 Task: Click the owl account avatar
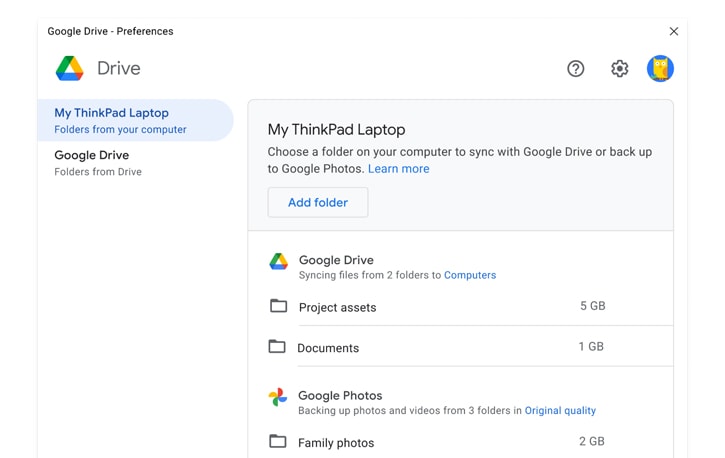(660, 68)
